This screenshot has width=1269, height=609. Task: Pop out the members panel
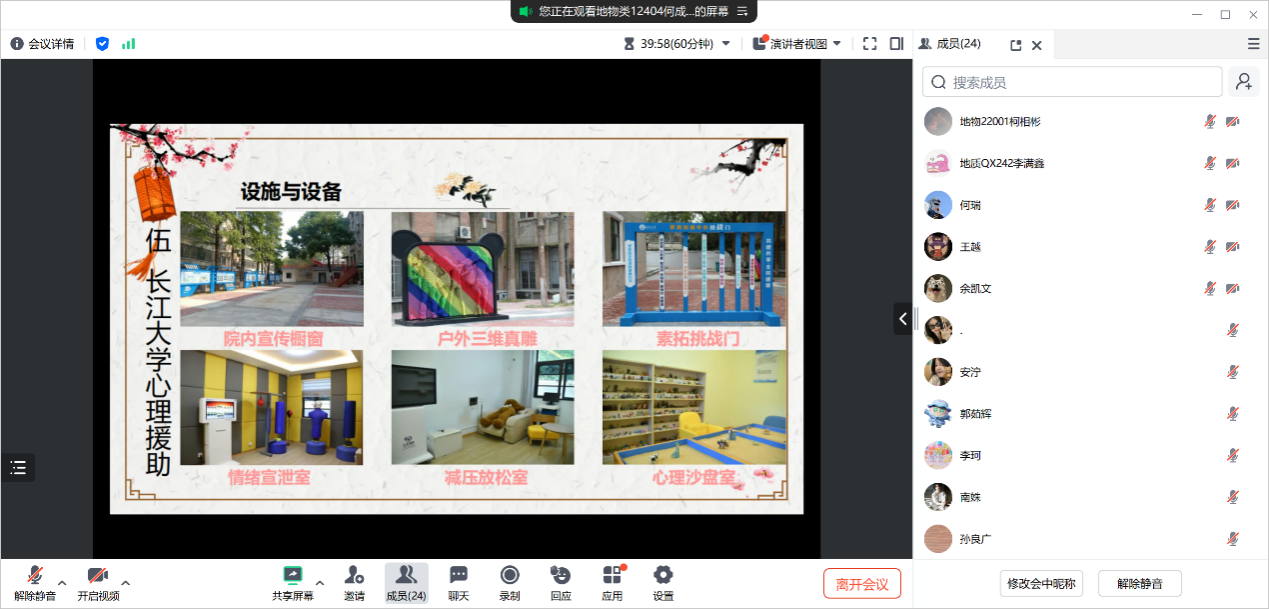pos(1016,45)
